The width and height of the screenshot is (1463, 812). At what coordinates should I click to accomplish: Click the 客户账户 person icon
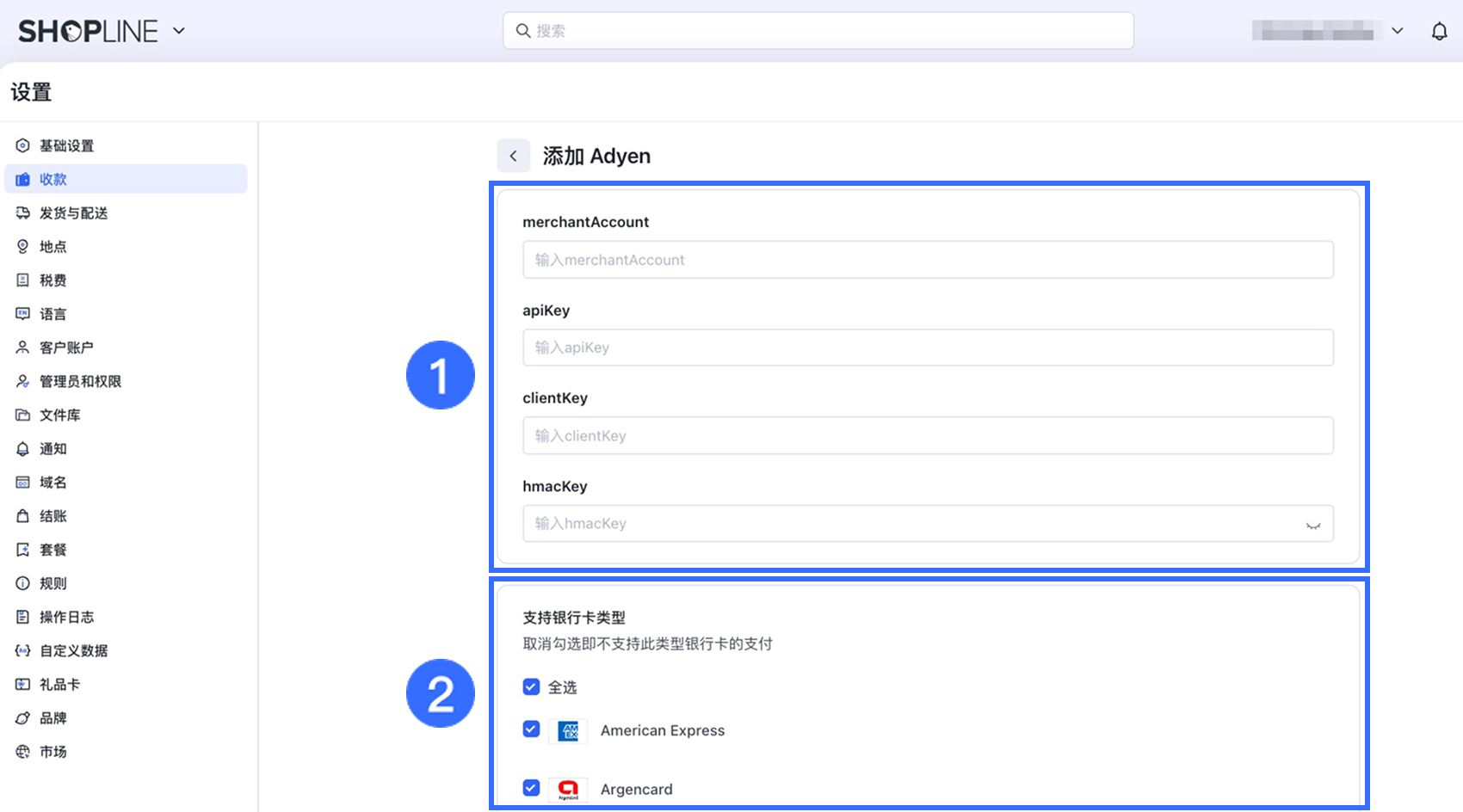(x=23, y=348)
